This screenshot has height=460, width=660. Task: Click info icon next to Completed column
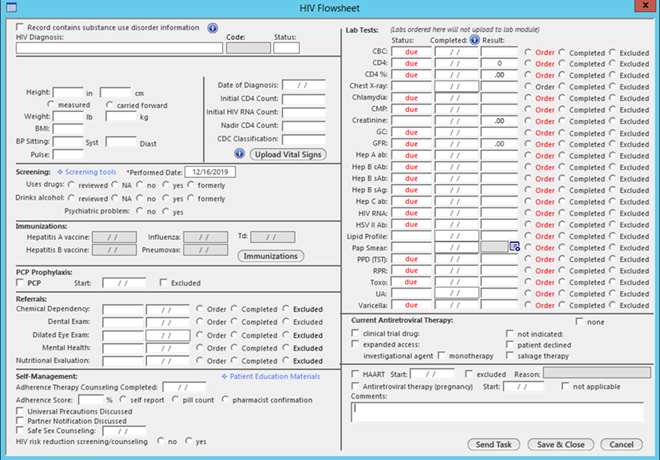pyautogui.click(x=474, y=40)
